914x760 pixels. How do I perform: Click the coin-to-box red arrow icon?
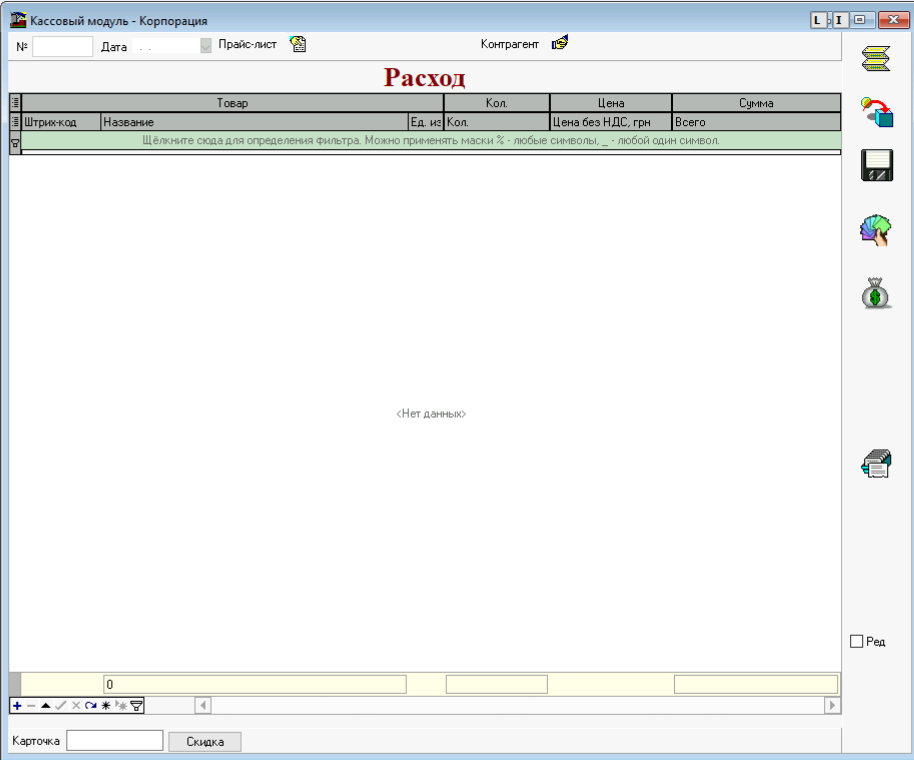click(876, 111)
